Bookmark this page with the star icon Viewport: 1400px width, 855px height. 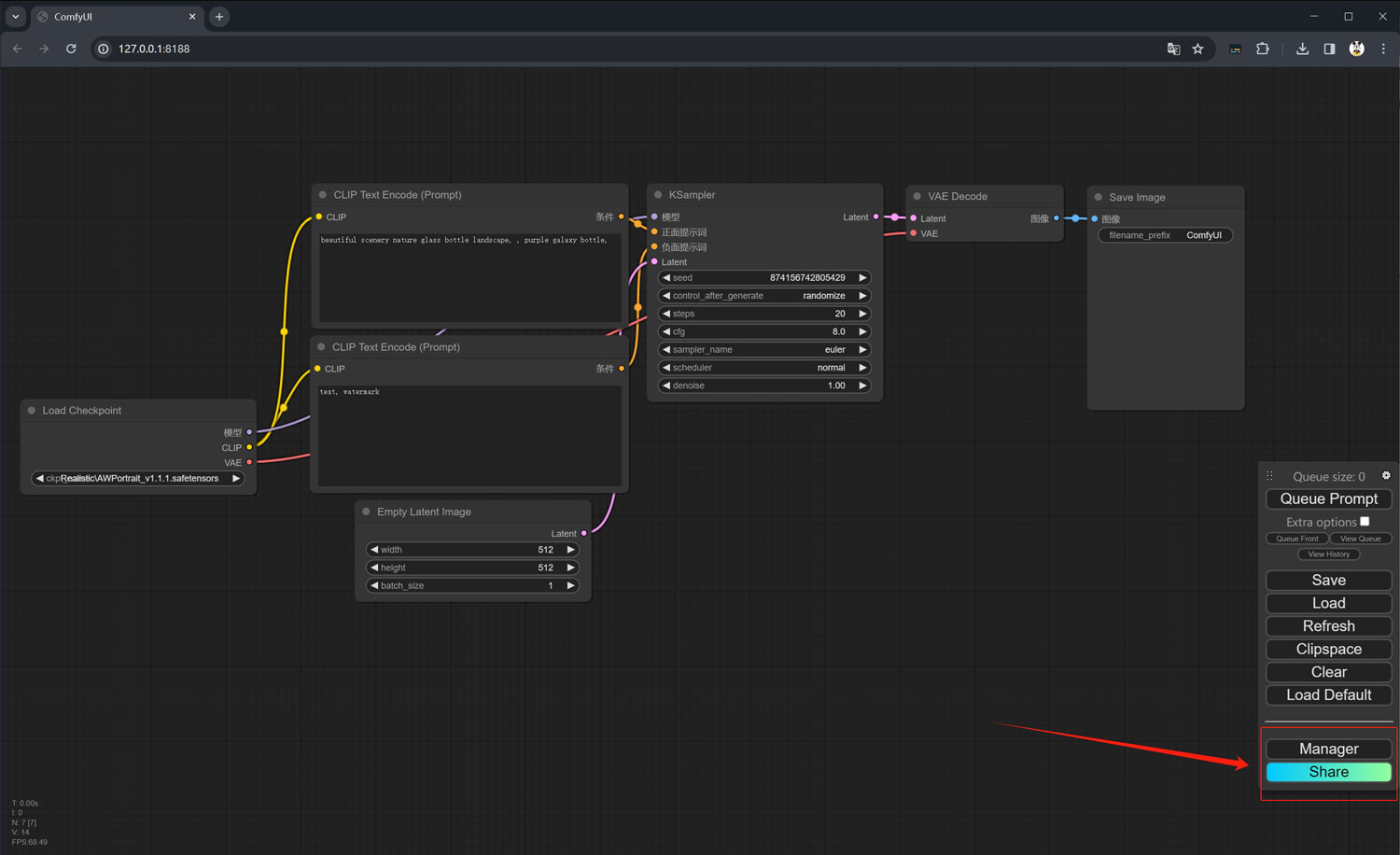coord(1197,49)
